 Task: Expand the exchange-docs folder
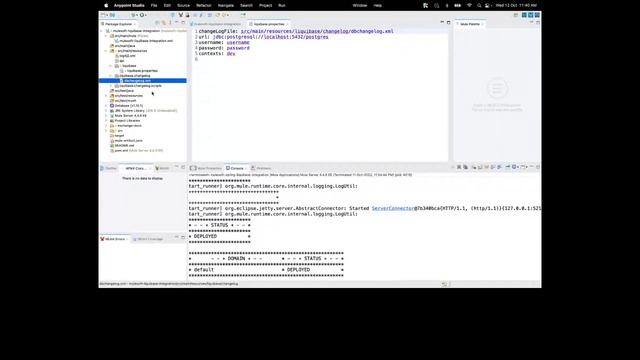pyautogui.click(x=106, y=125)
